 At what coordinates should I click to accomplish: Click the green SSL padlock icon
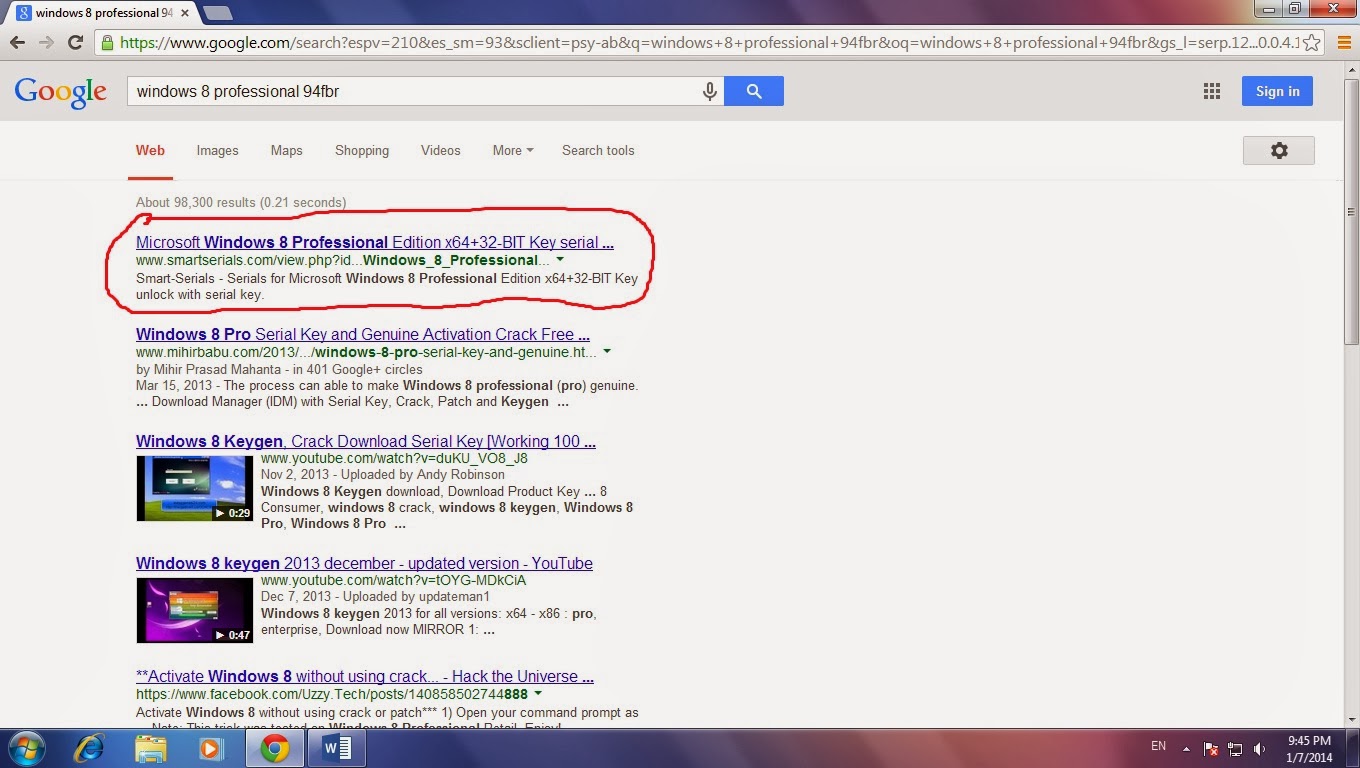point(108,42)
